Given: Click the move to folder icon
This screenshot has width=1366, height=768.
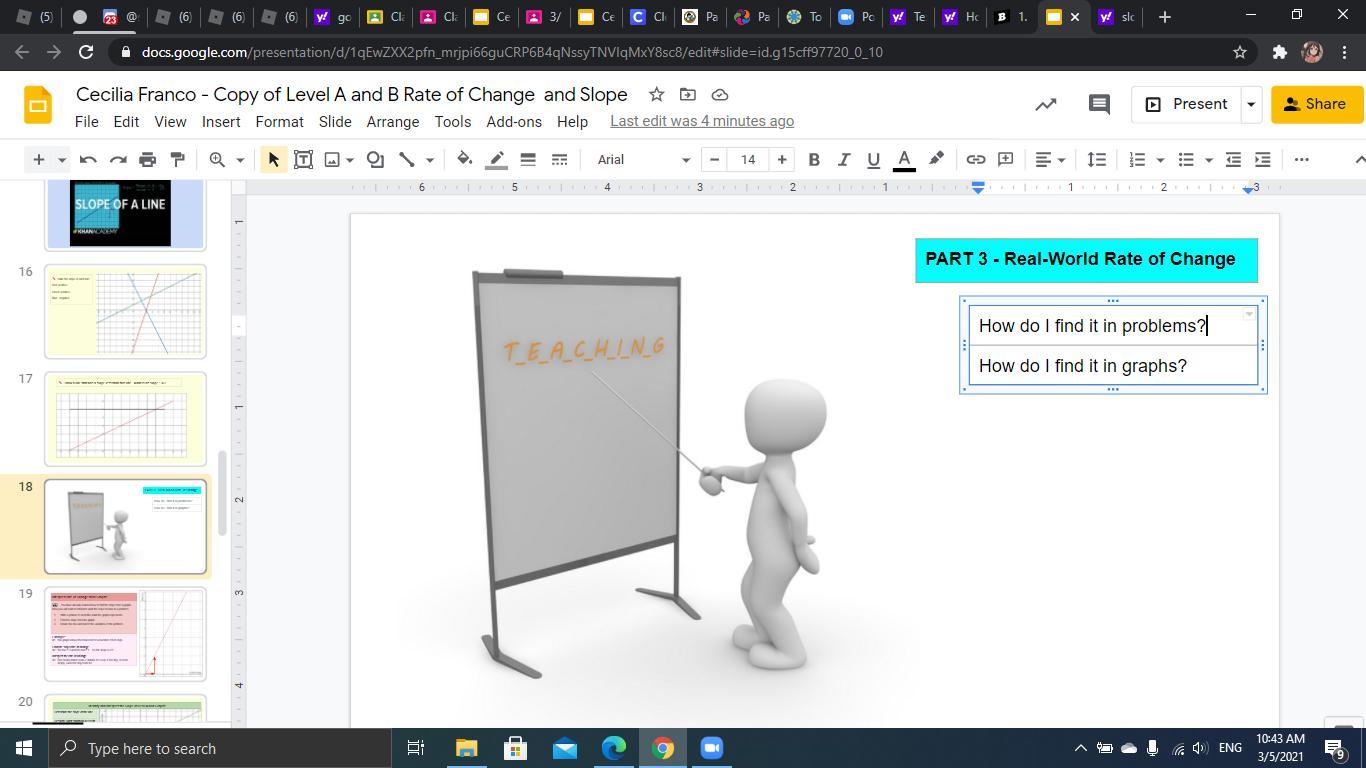Looking at the screenshot, I should pos(687,94).
